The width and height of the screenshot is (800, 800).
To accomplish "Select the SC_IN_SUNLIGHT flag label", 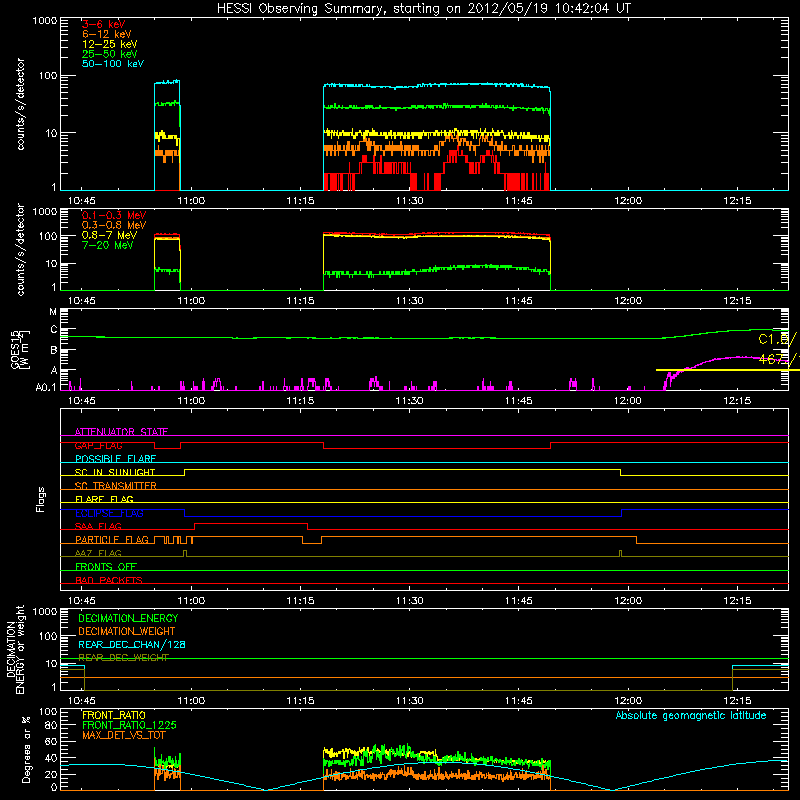I will coord(115,472).
